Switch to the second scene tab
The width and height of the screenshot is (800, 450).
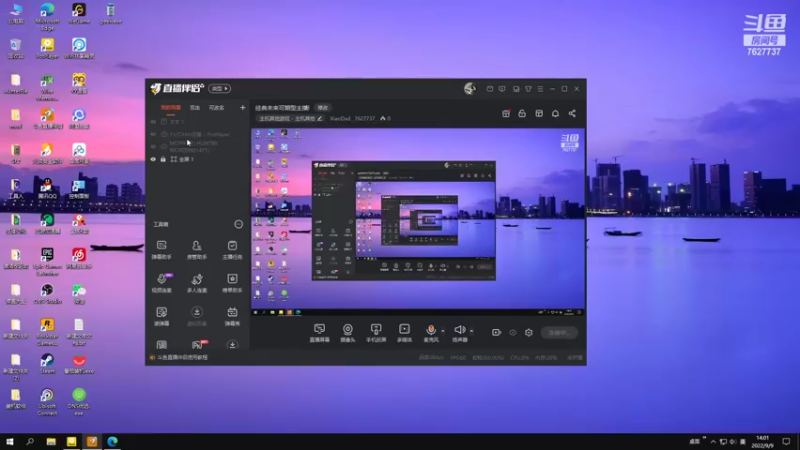click(195, 108)
